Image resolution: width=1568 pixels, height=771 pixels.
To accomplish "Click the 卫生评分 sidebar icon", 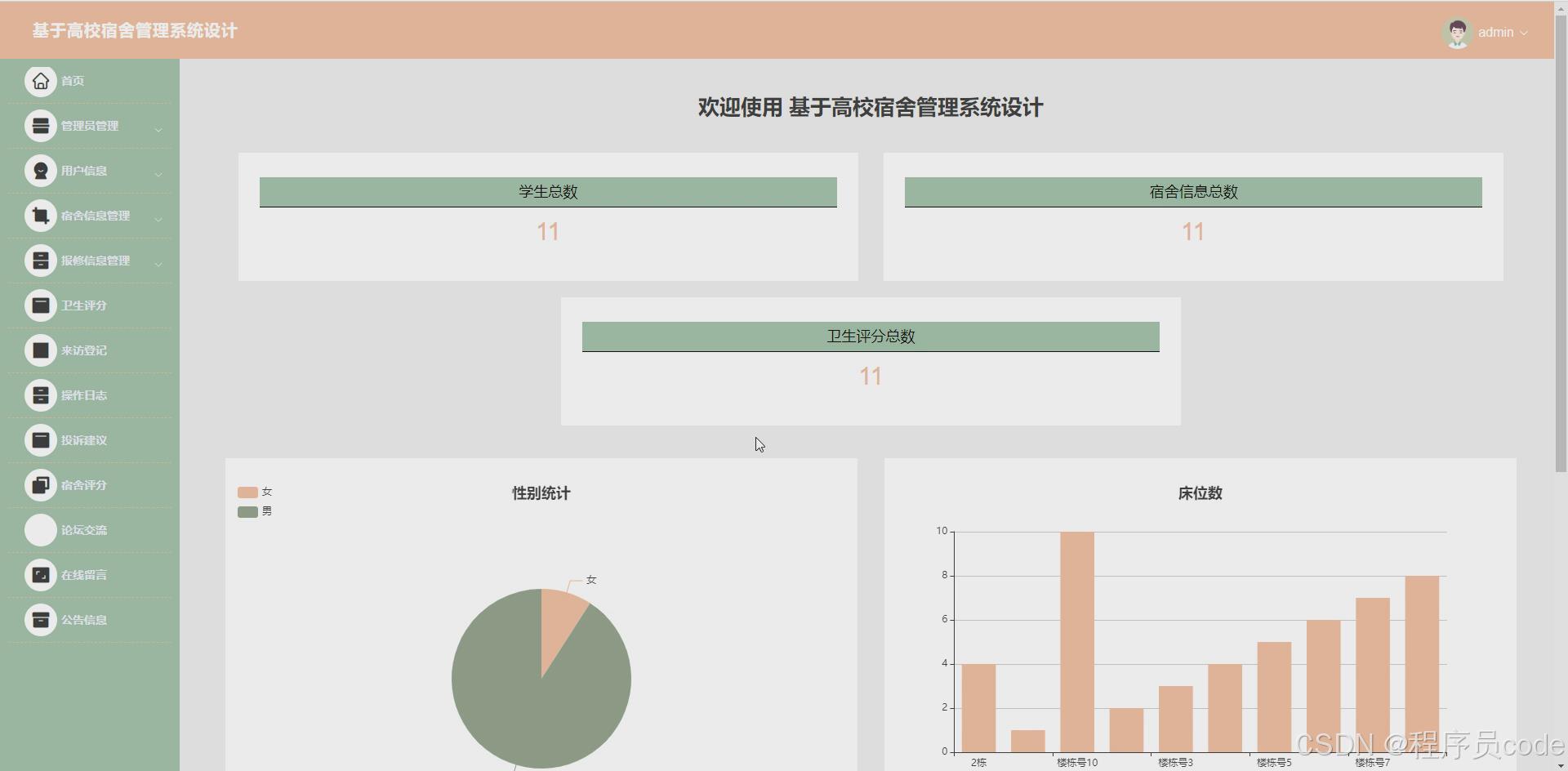I will (x=41, y=305).
